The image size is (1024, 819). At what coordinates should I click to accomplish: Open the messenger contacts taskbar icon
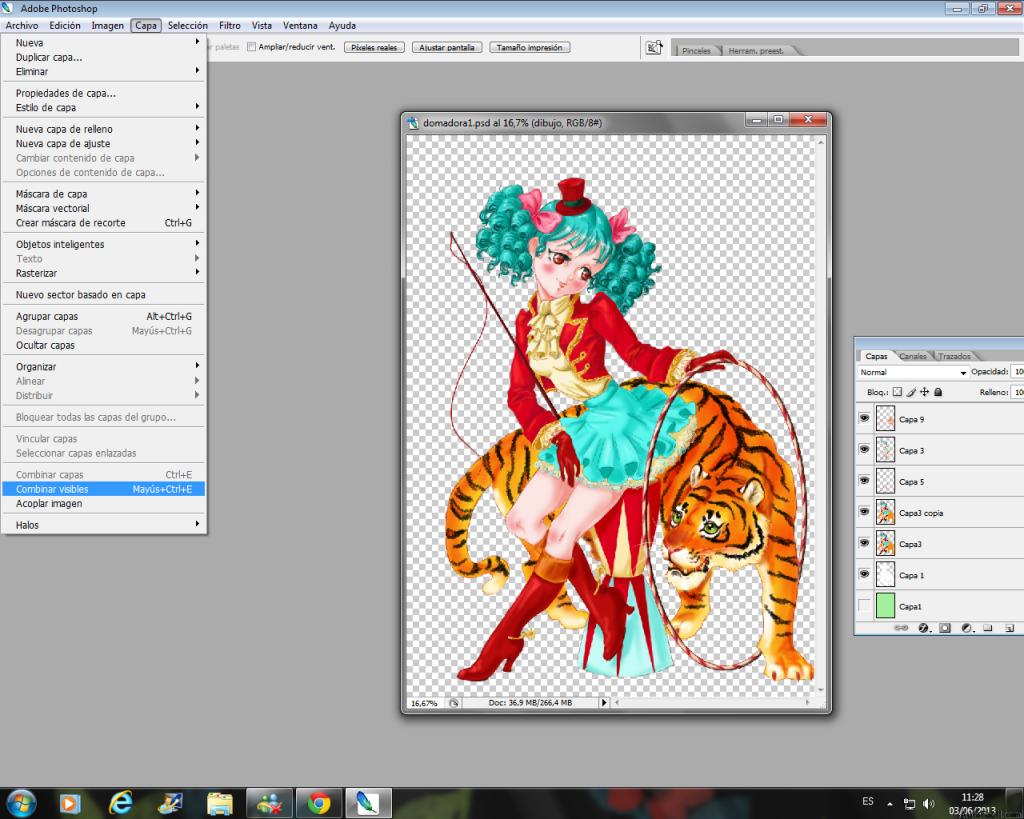[269, 803]
